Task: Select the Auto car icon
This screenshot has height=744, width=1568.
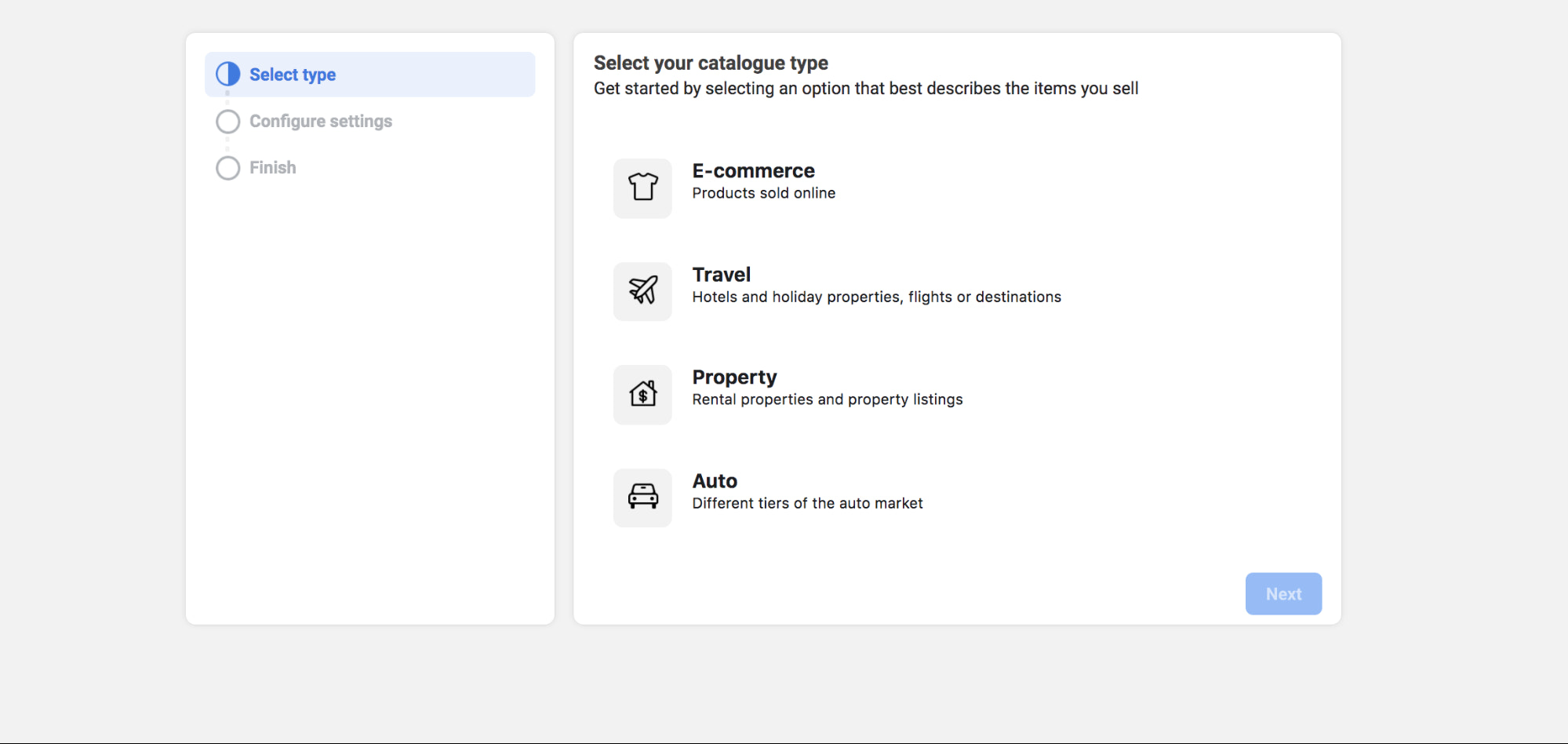Action: (642, 498)
